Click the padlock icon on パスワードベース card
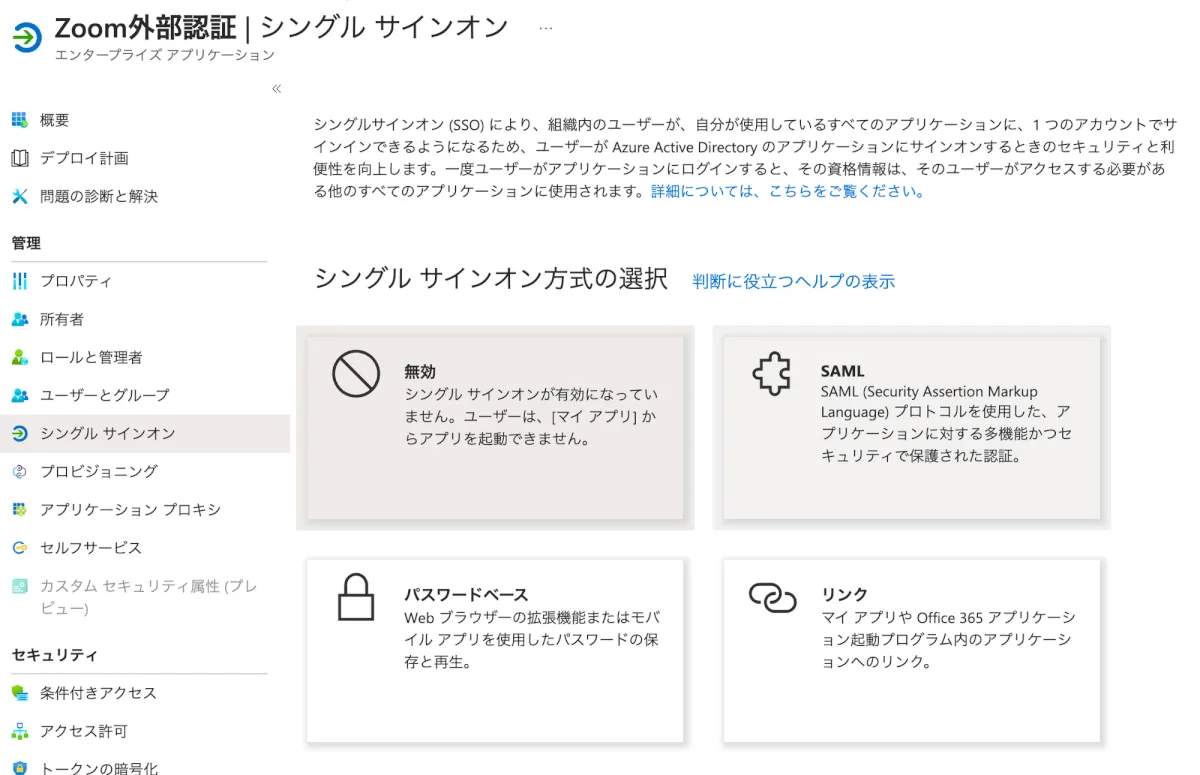Image resolution: width=1200 pixels, height=775 pixels. click(x=355, y=598)
